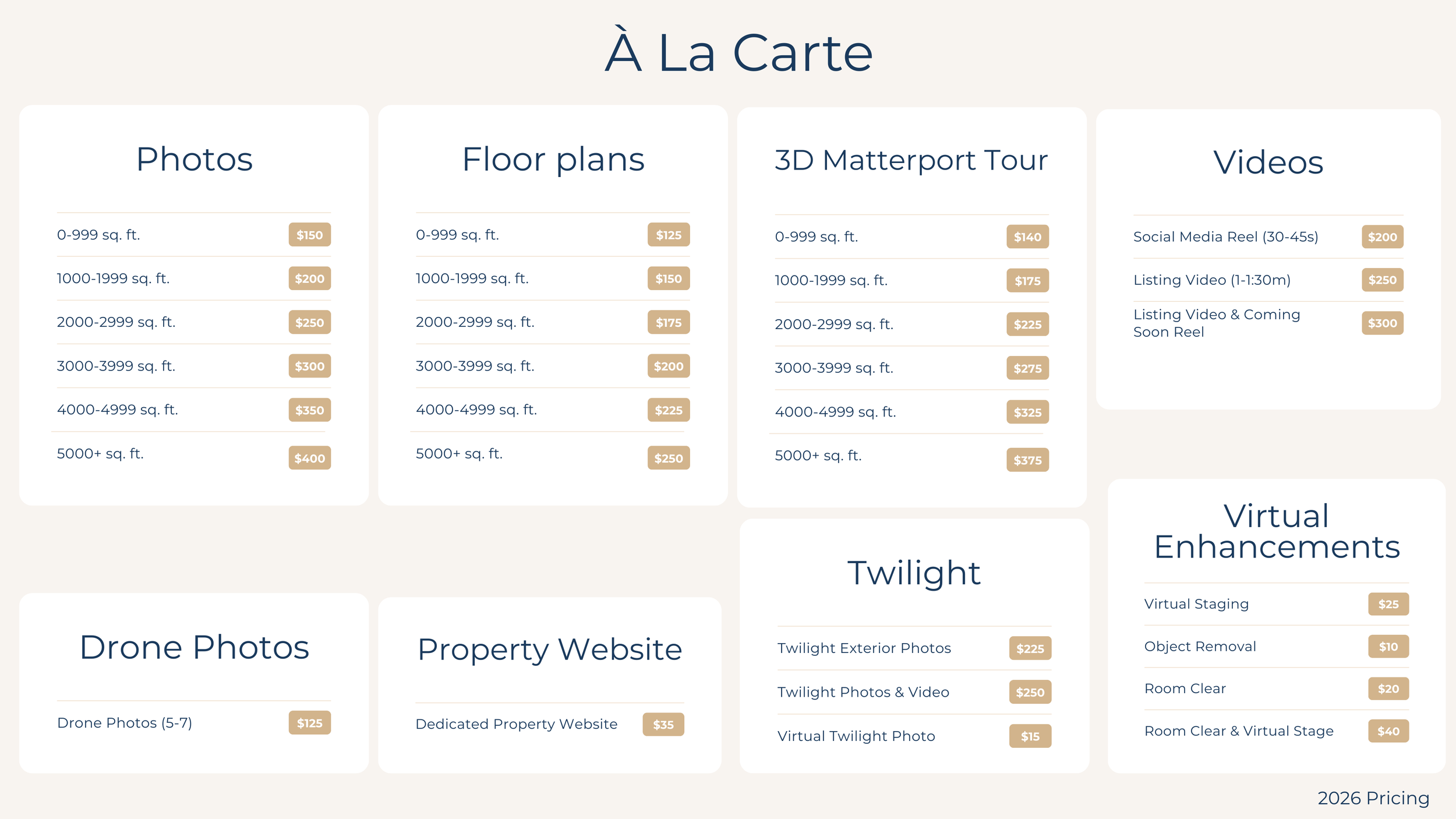Screen dimensions: 1456x819
Task: Select the $375 Matterport 5000+ price badge
Action: click(x=1027, y=460)
